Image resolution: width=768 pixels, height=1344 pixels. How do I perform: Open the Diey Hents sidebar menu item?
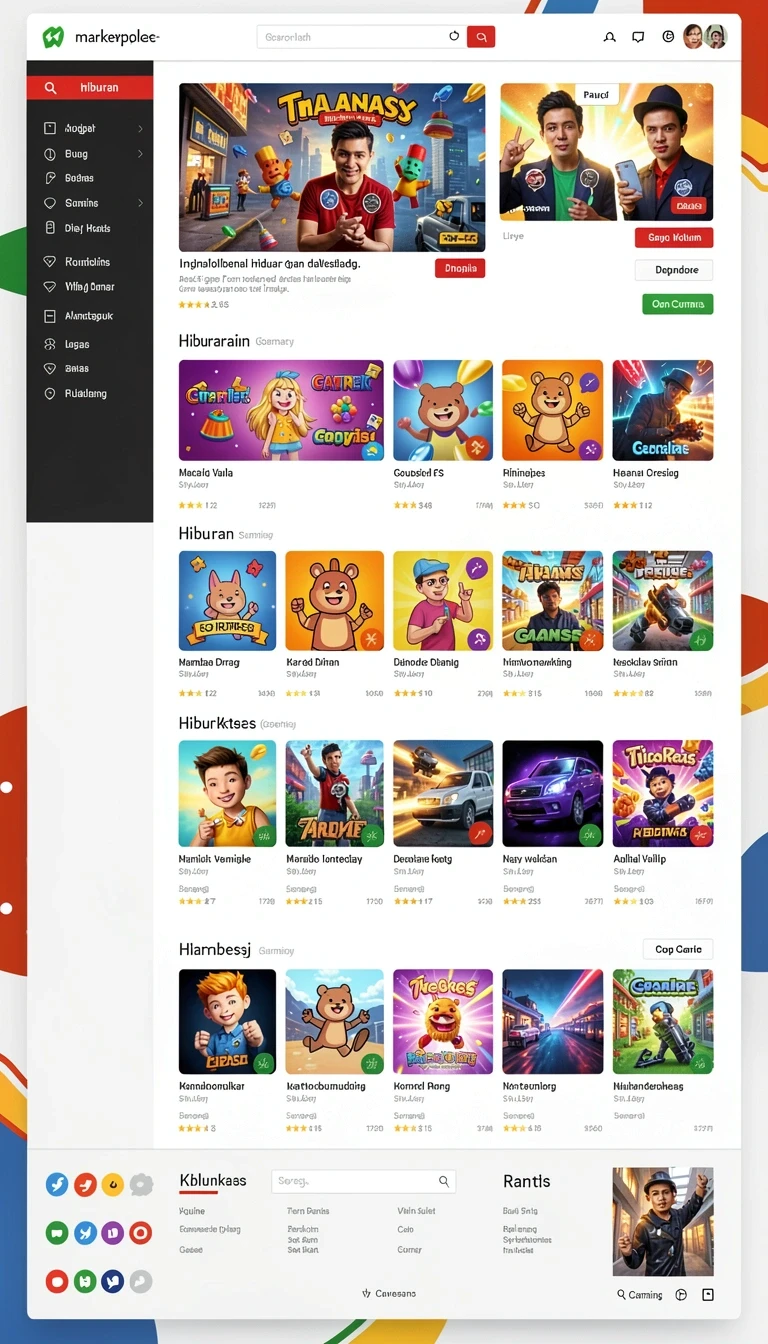tap(90, 228)
